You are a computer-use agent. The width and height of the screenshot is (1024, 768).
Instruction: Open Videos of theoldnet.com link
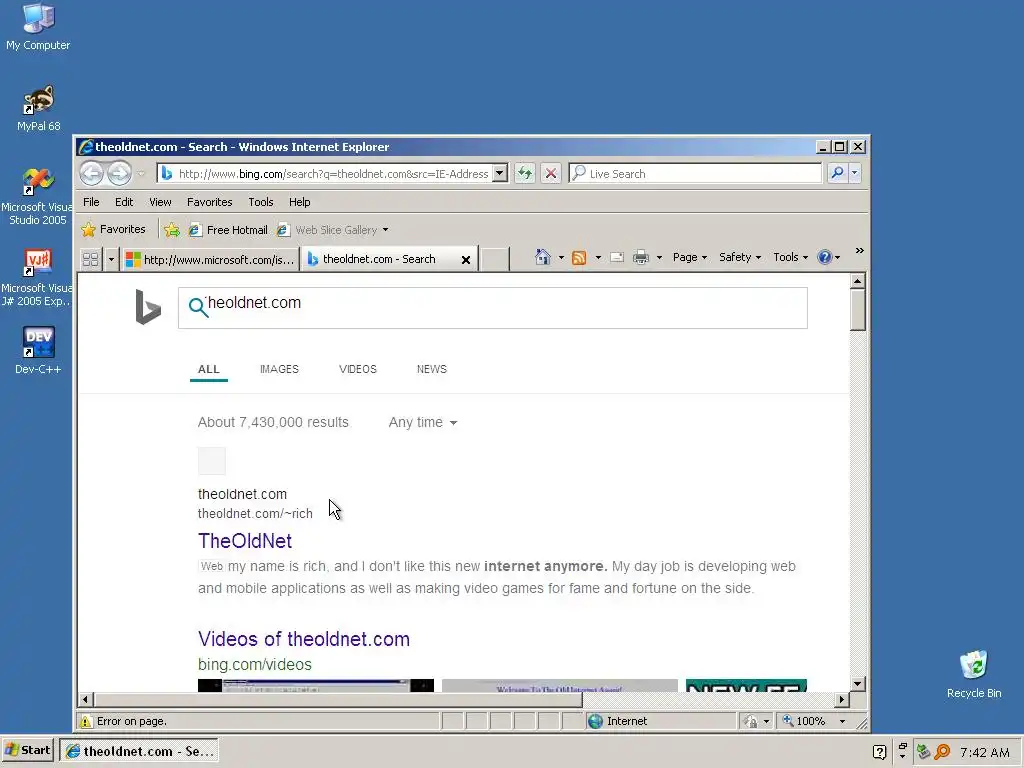click(304, 639)
